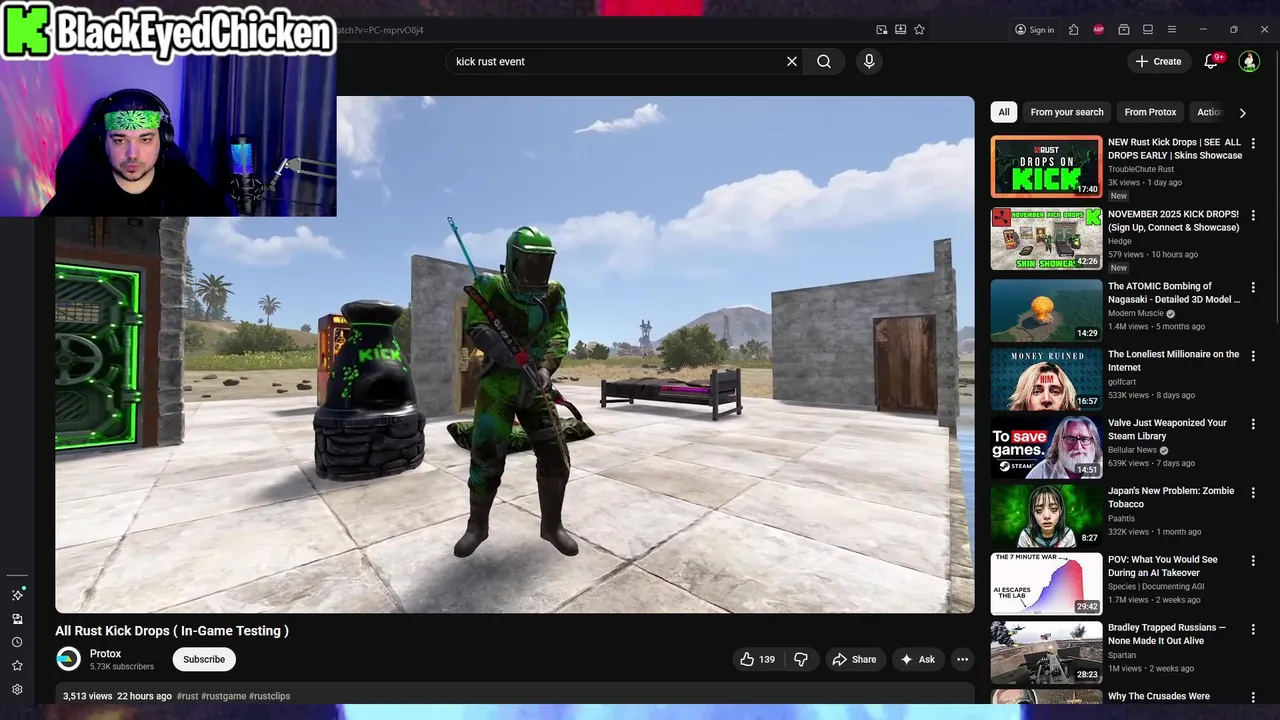Open options for Bradley Trapped Russians video
Screen dimensions: 1280x720
click(1253, 629)
